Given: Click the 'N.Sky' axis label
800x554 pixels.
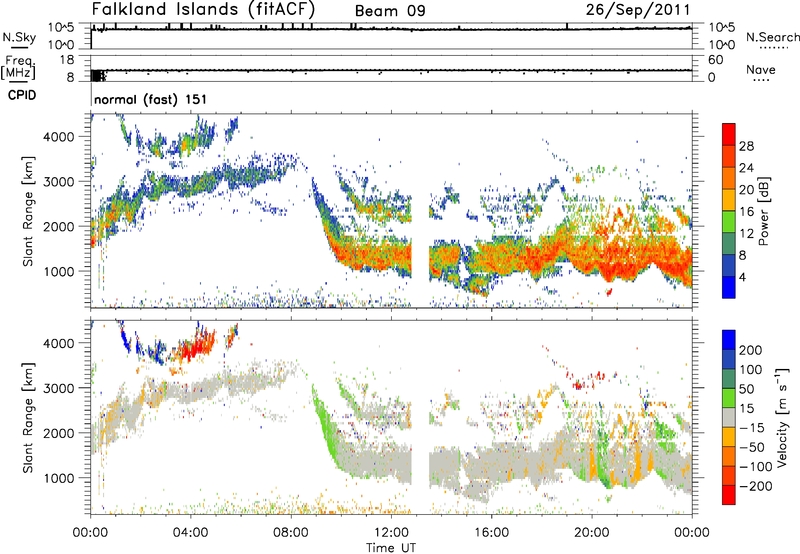Looking at the screenshot, I should coord(19,37).
